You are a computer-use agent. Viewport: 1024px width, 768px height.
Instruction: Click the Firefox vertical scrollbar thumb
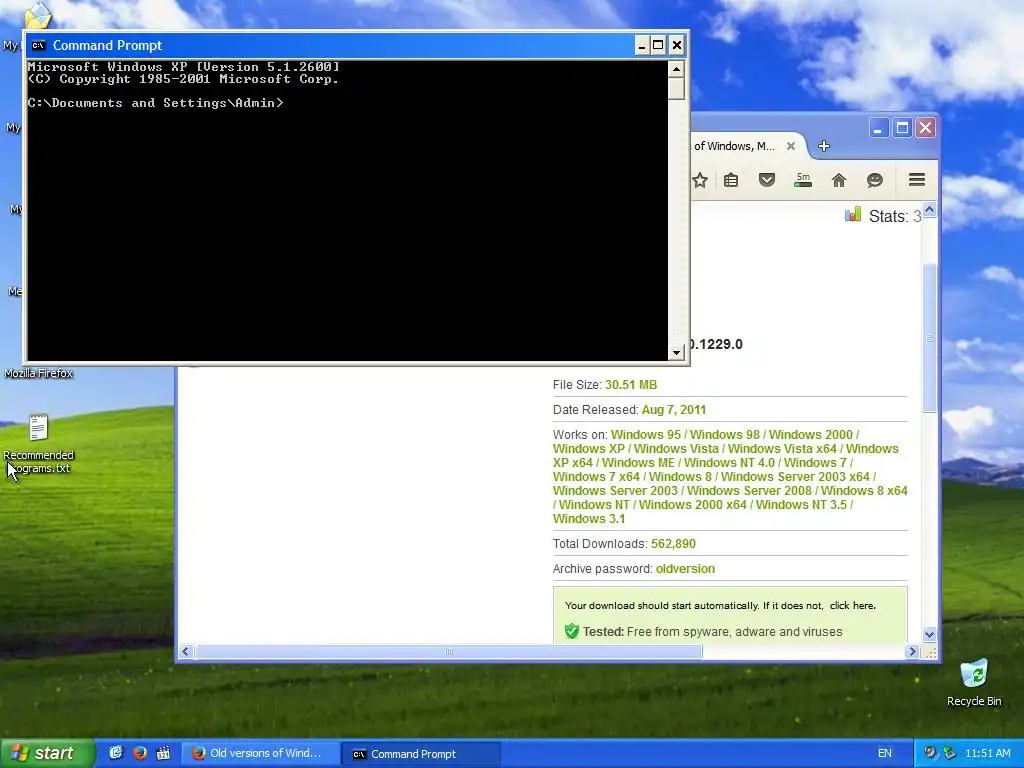pyautogui.click(x=929, y=338)
